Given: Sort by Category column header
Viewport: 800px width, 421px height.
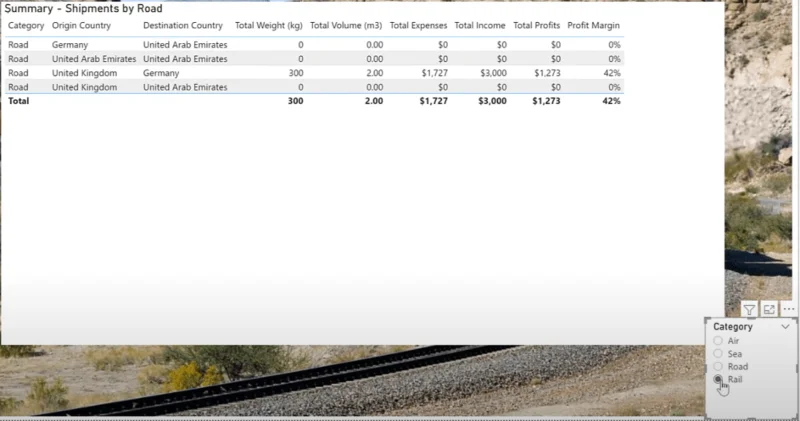Looking at the screenshot, I should tap(26, 26).
